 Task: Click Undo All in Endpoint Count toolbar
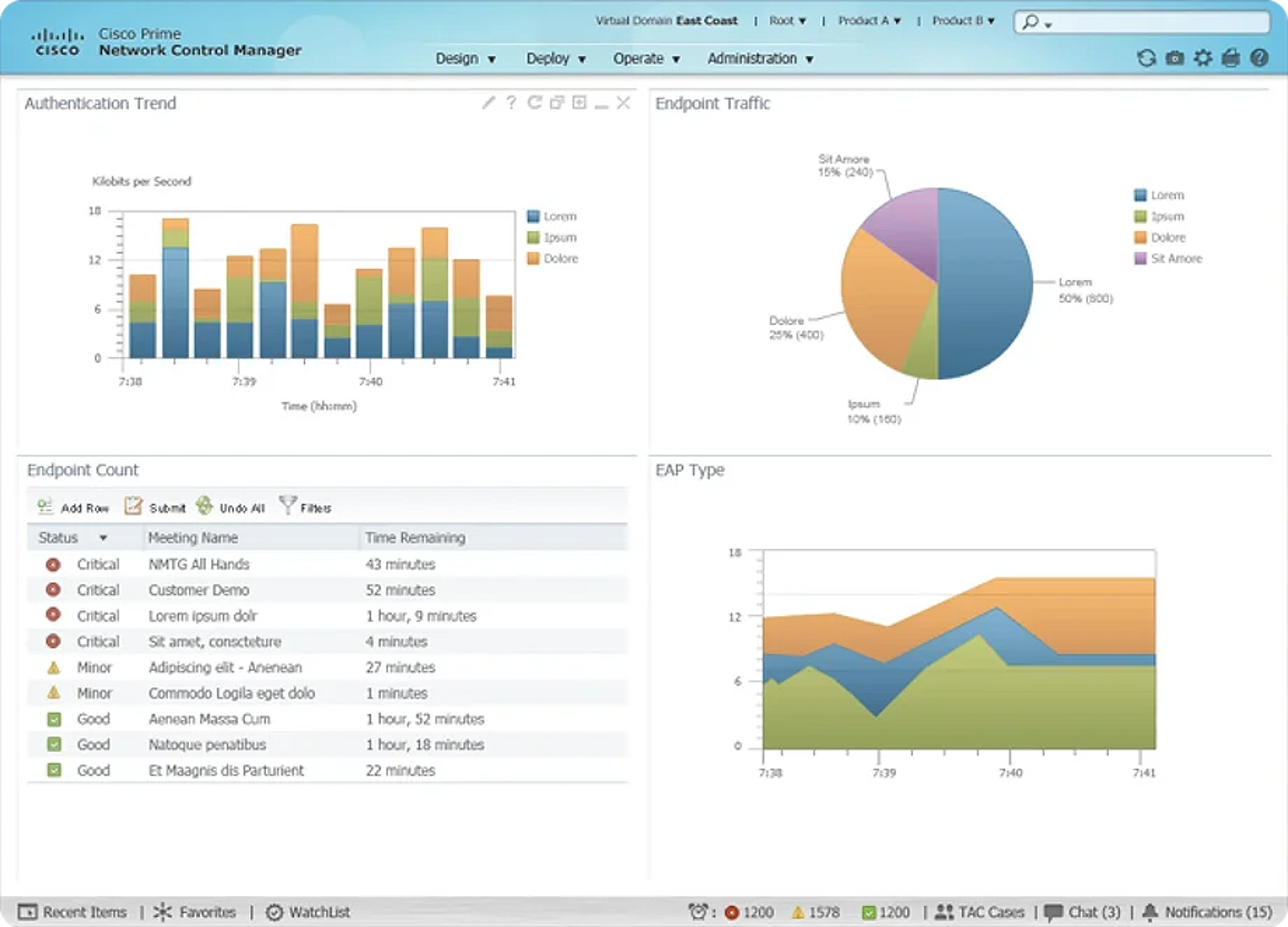tap(230, 506)
